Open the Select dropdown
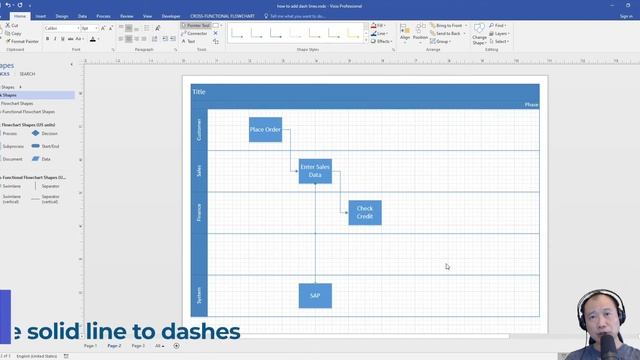 (x=499, y=42)
